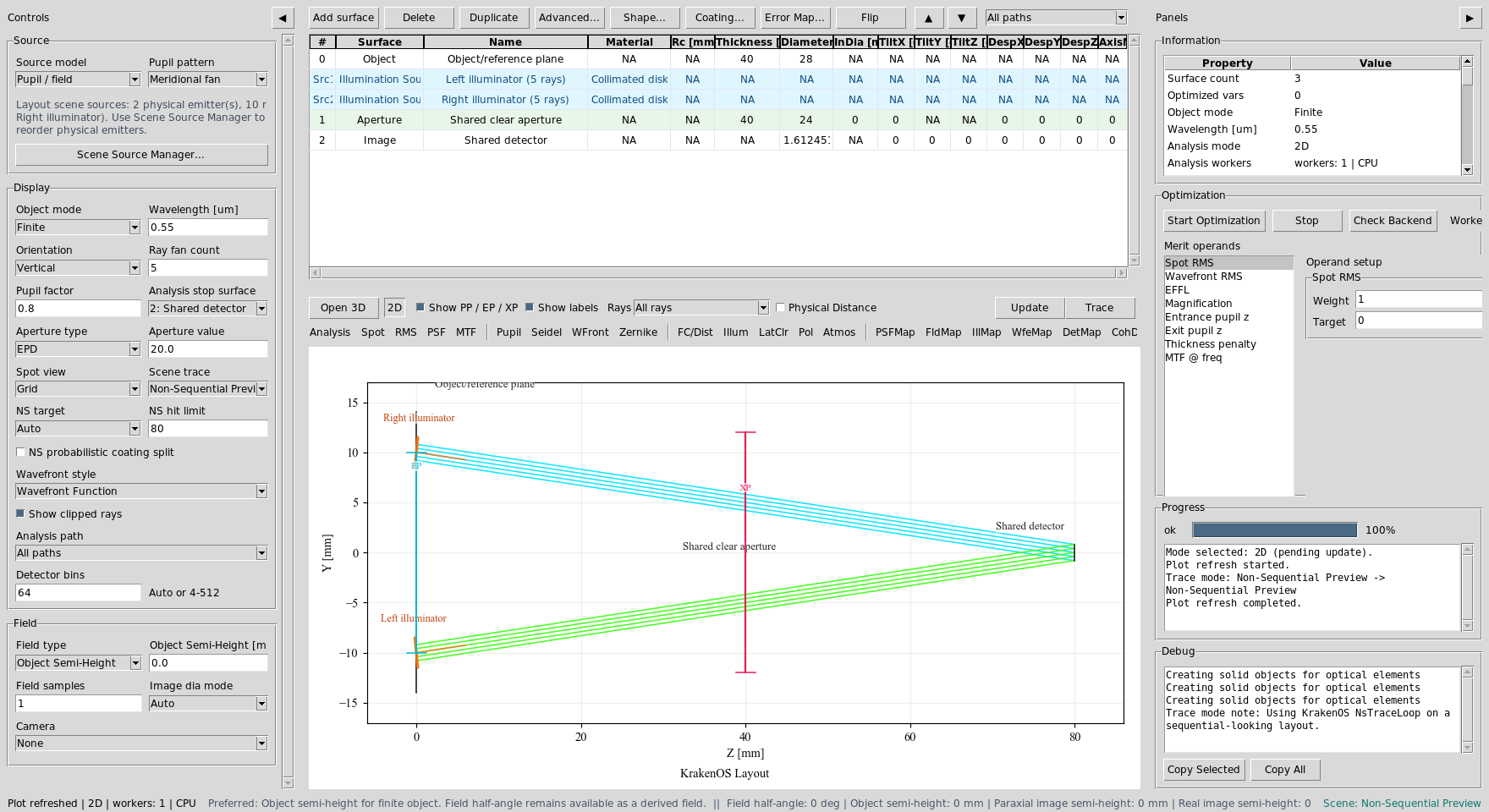Open the Source model dropdown

pyautogui.click(x=78, y=80)
